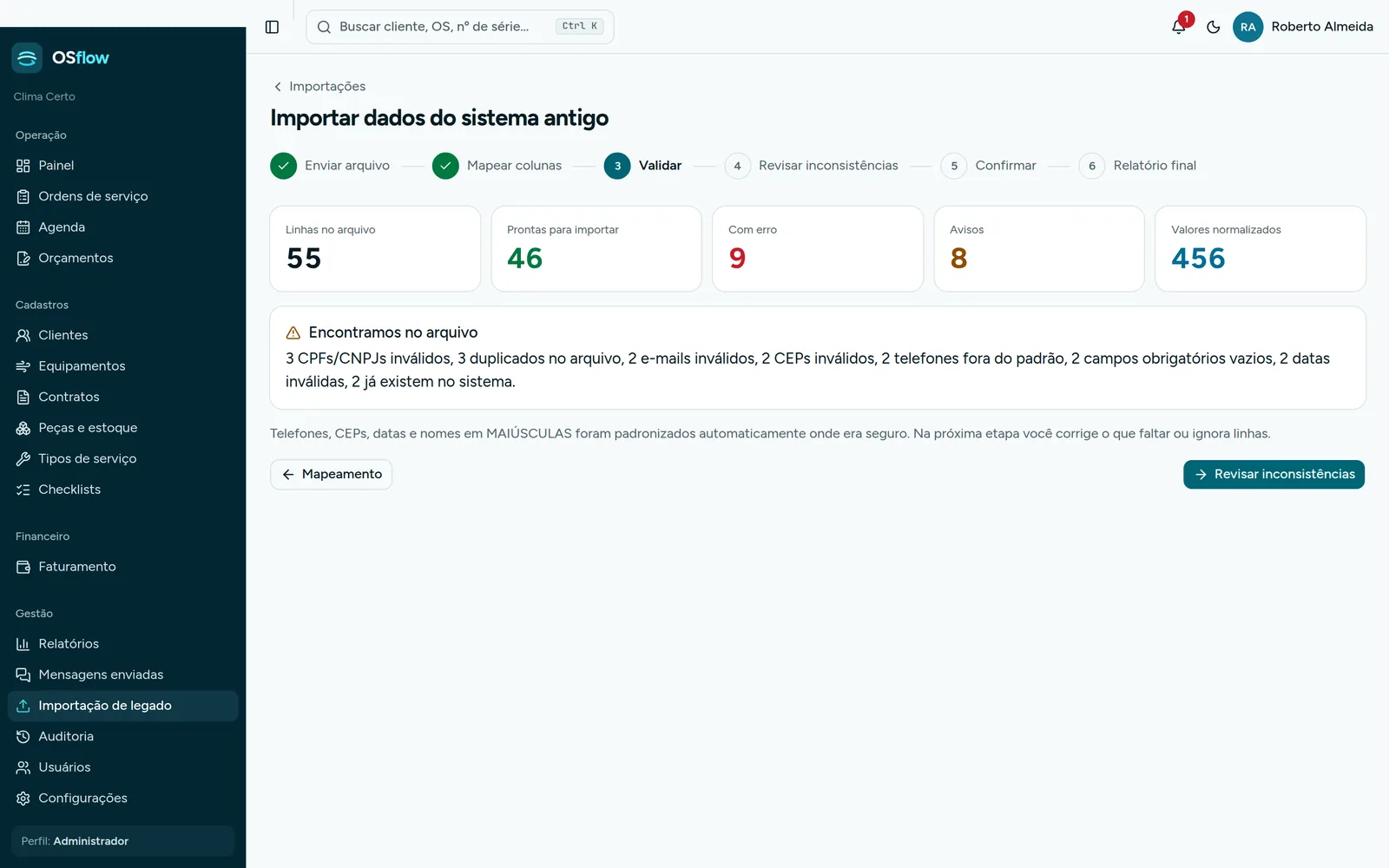Select the Relatório final step
This screenshot has height=868, width=1389.
tap(1137, 166)
